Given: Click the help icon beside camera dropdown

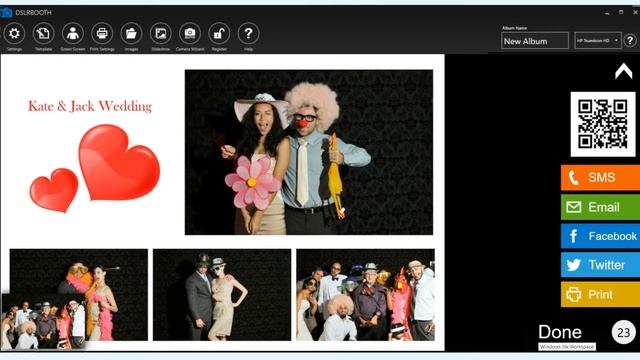Looking at the screenshot, I should click(630, 40).
